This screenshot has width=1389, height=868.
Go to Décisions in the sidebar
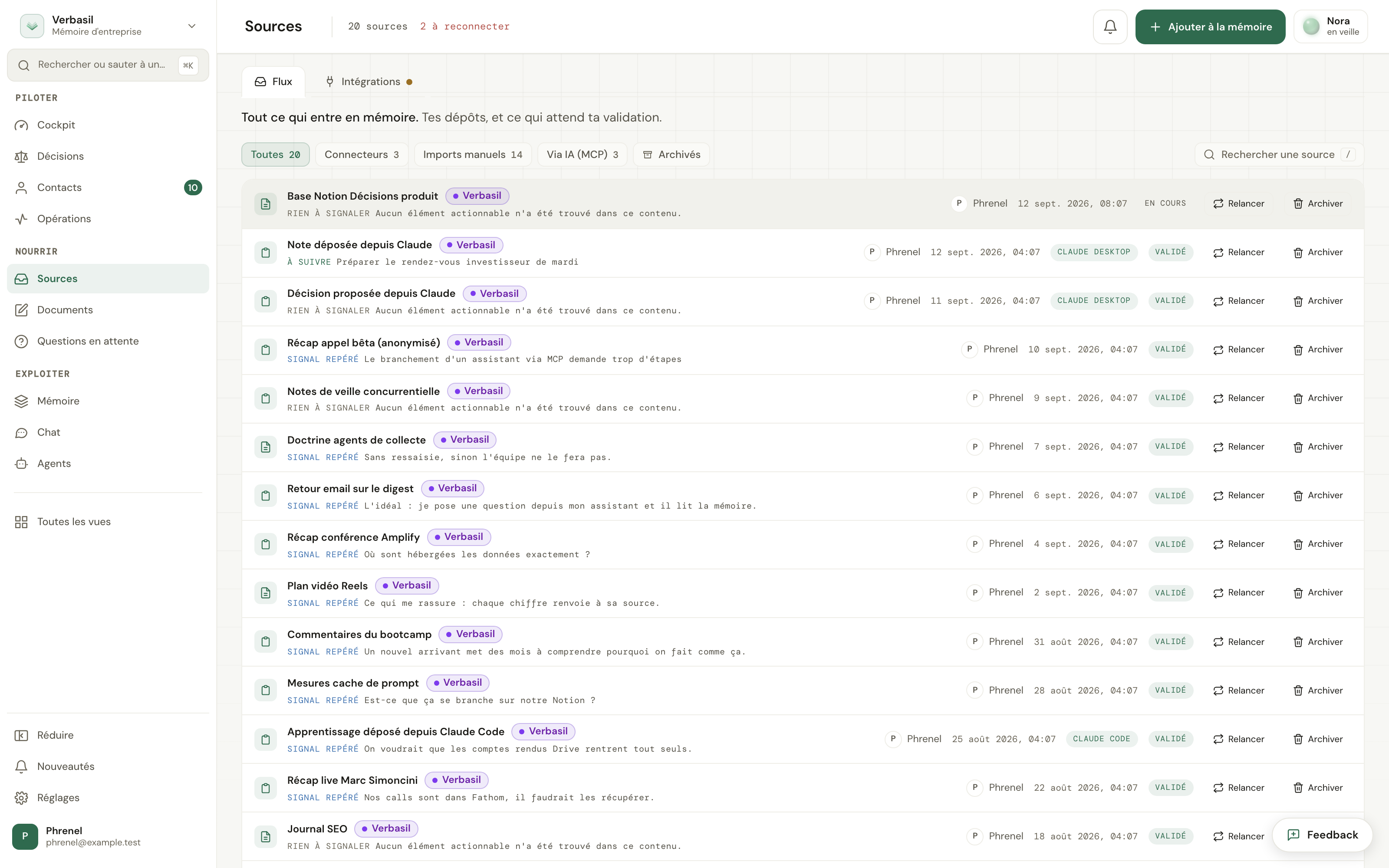click(108, 156)
